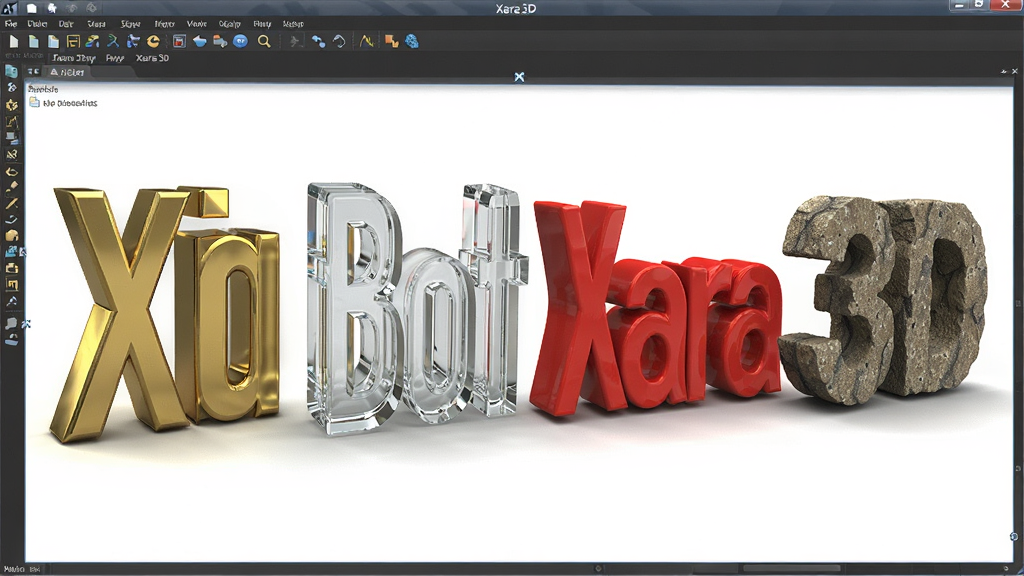
Task: Select the diagonal line tool in left sidebar
Action: point(12,204)
